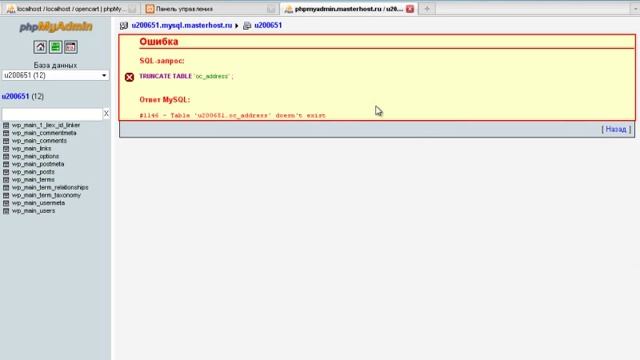The image size is (640, 360).
Task: Click the database icon beside the u200651 breadcrumb
Action: coord(247,26)
